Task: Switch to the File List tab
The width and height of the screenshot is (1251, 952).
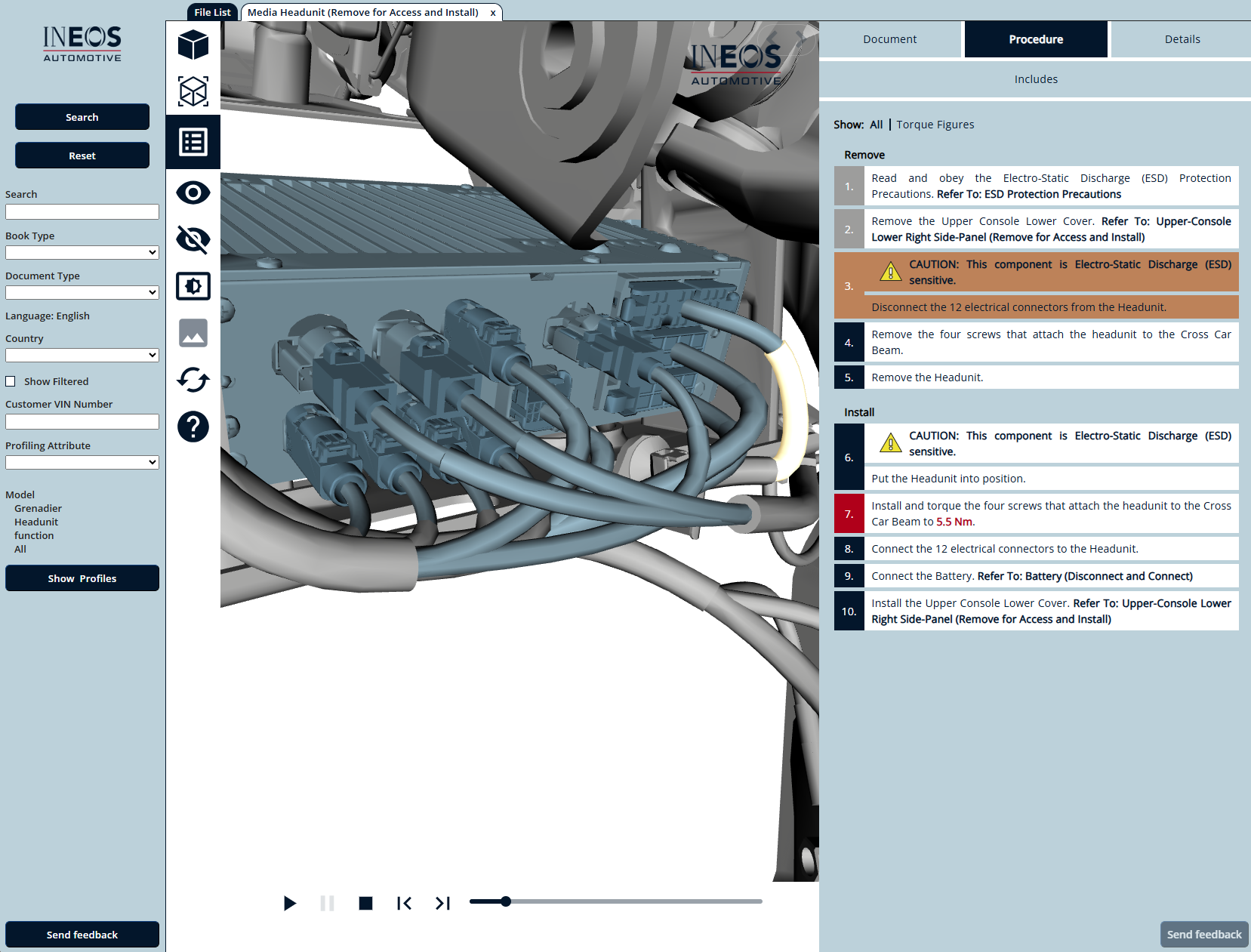Action: 212,12
